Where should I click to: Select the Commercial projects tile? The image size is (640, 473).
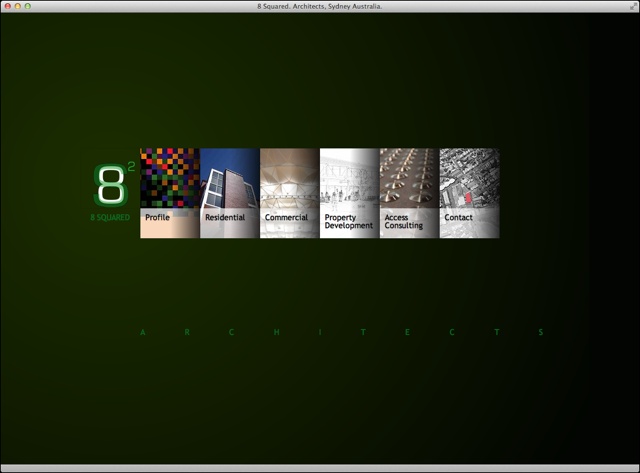[x=290, y=193]
